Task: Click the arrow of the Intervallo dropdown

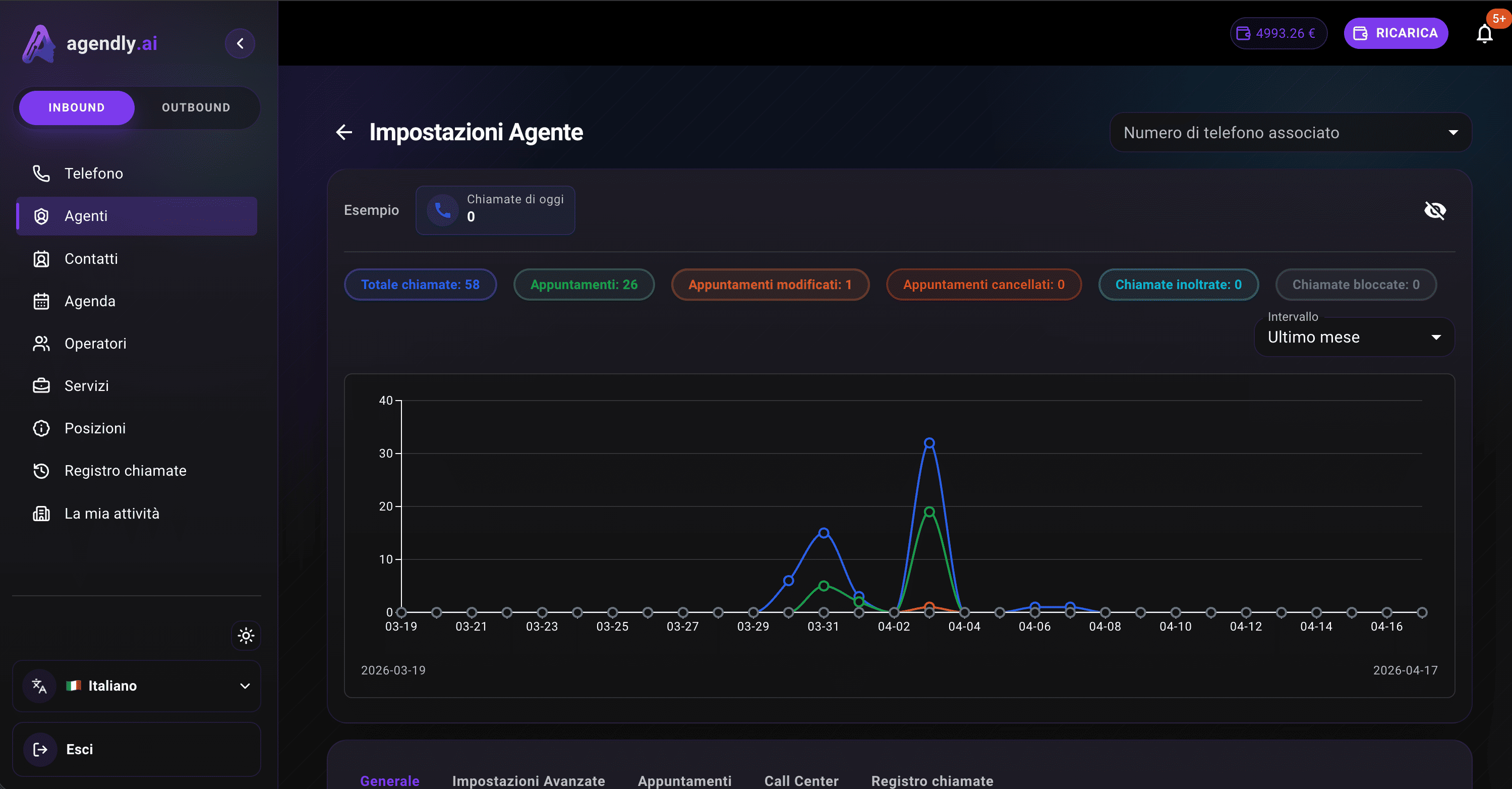Action: tap(1436, 337)
